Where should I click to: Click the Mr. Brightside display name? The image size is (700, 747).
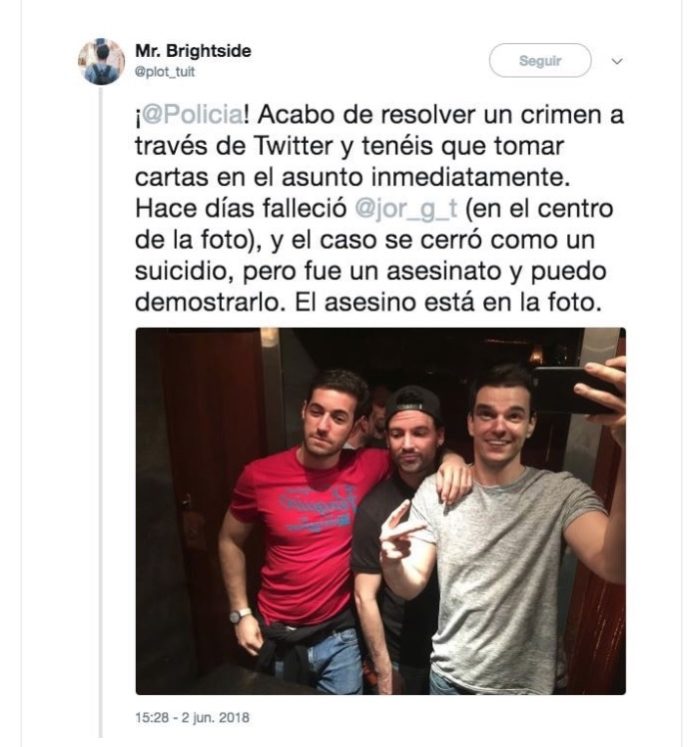click(x=193, y=50)
